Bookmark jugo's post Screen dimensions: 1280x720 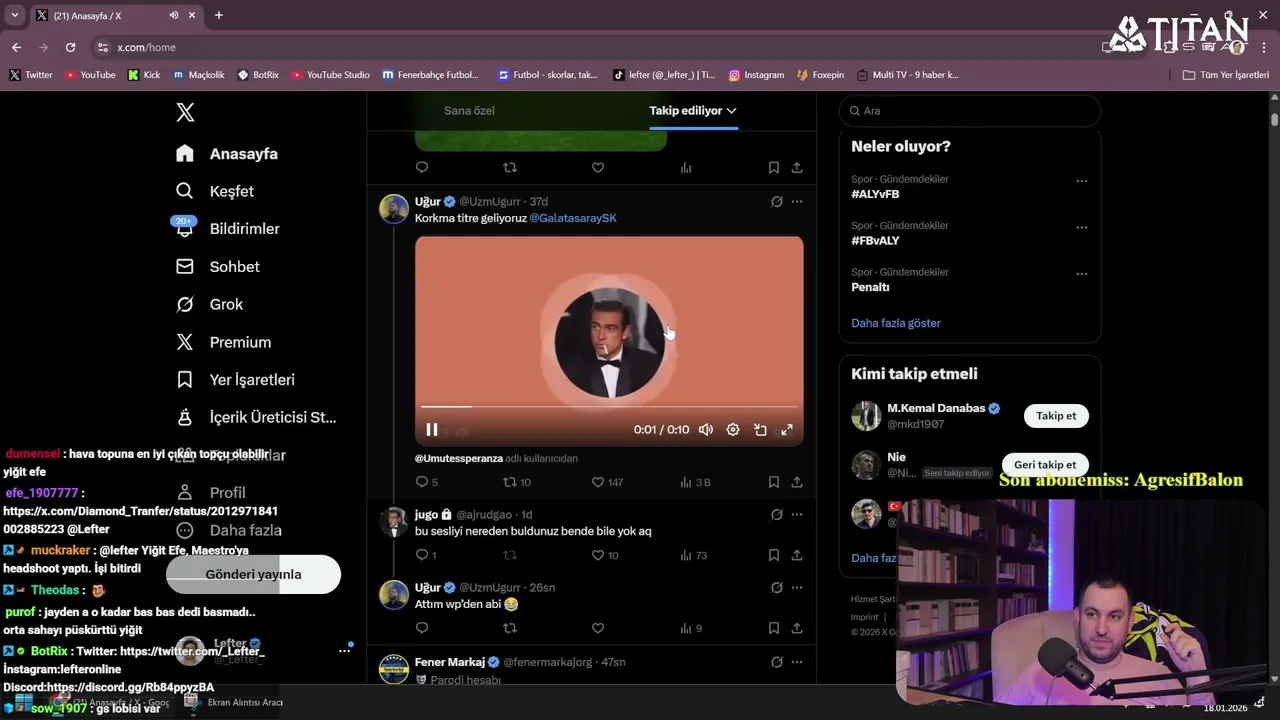coord(774,555)
